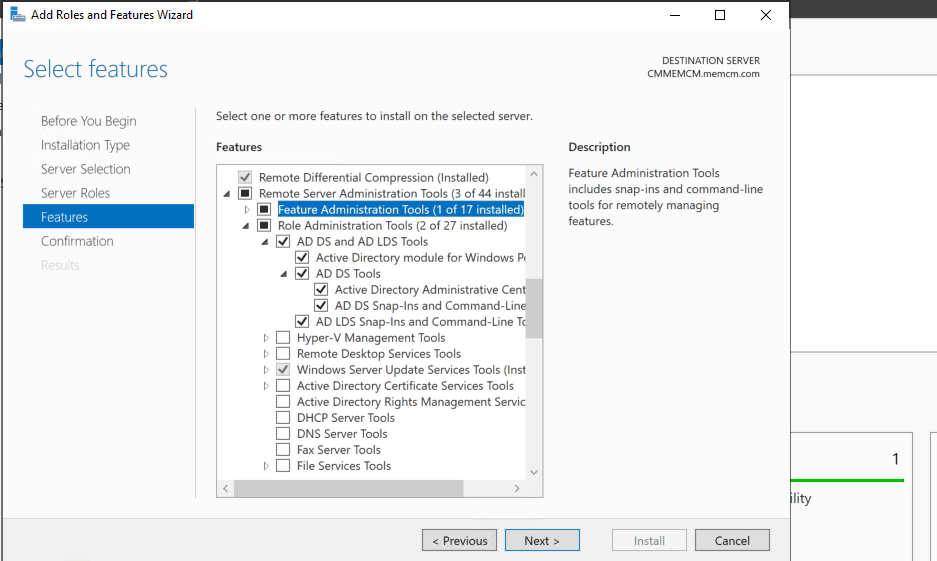Click the vertical scrollbar thumb in features list
This screenshot has height=561, width=937.
[x=534, y=308]
